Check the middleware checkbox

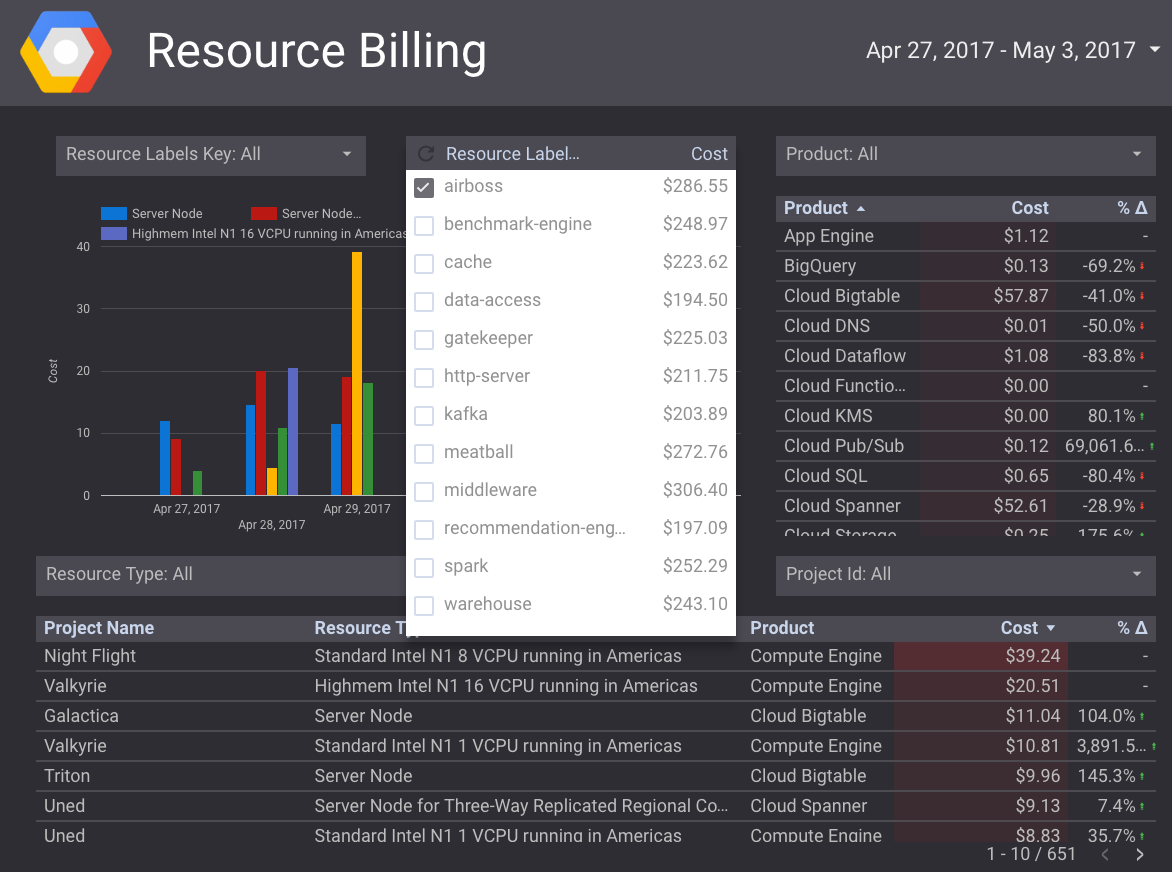424,492
